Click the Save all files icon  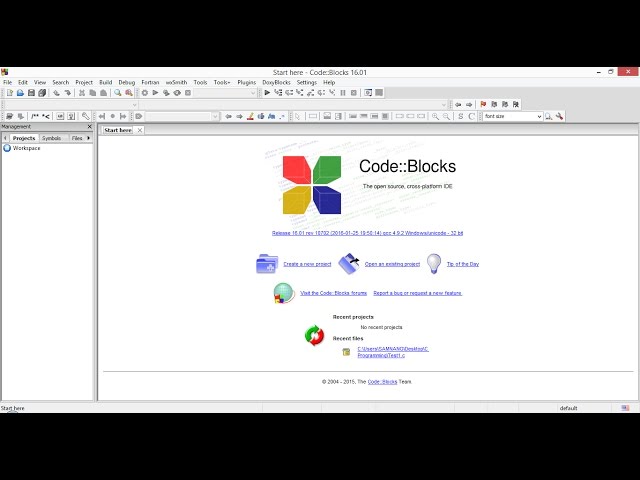pyautogui.click(x=42, y=93)
